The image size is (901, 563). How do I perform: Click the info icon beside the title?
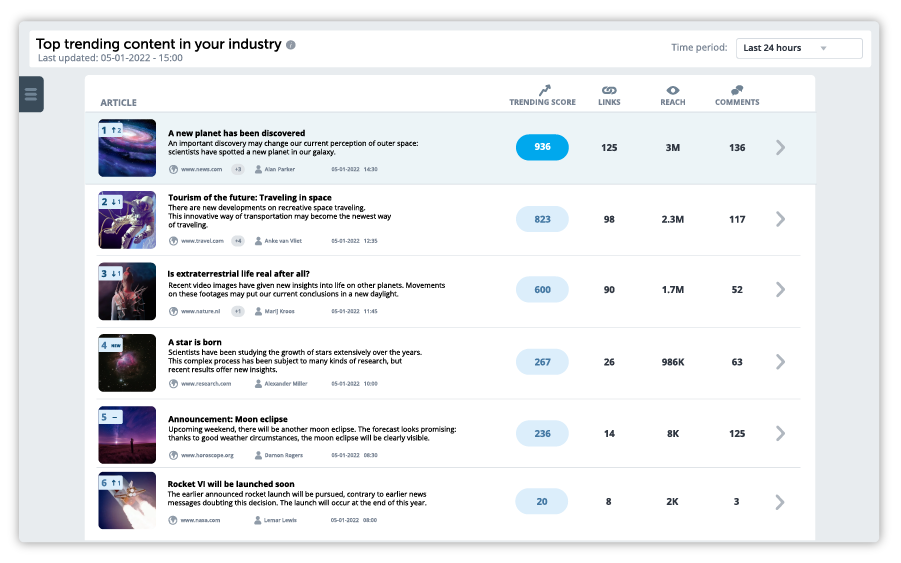pyautogui.click(x=291, y=45)
